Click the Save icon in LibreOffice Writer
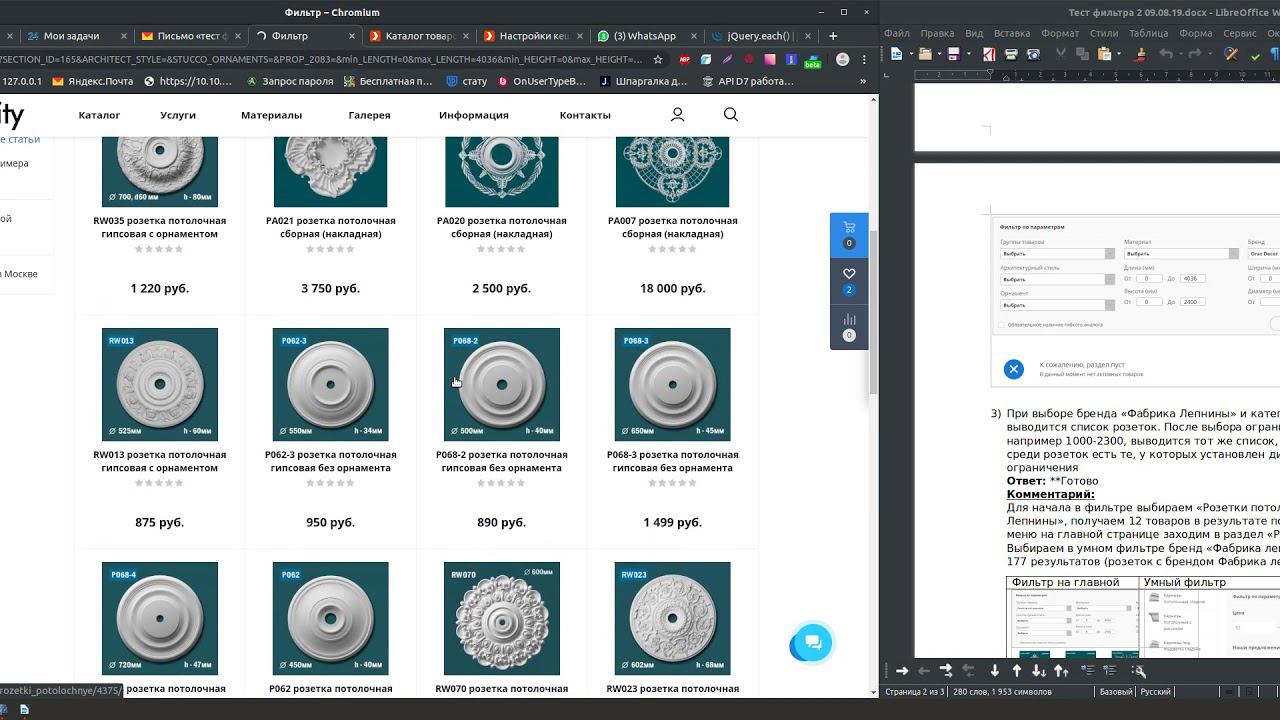 point(953,54)
